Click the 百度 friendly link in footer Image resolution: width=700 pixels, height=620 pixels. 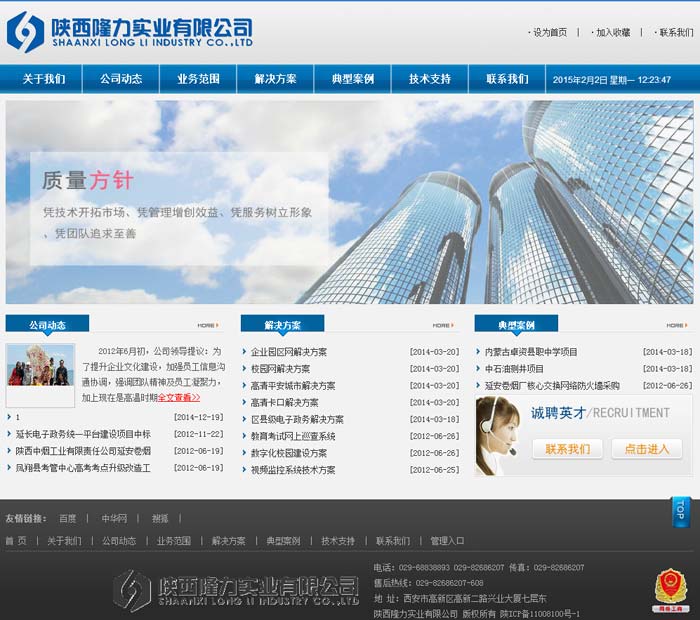click(67, 518)
